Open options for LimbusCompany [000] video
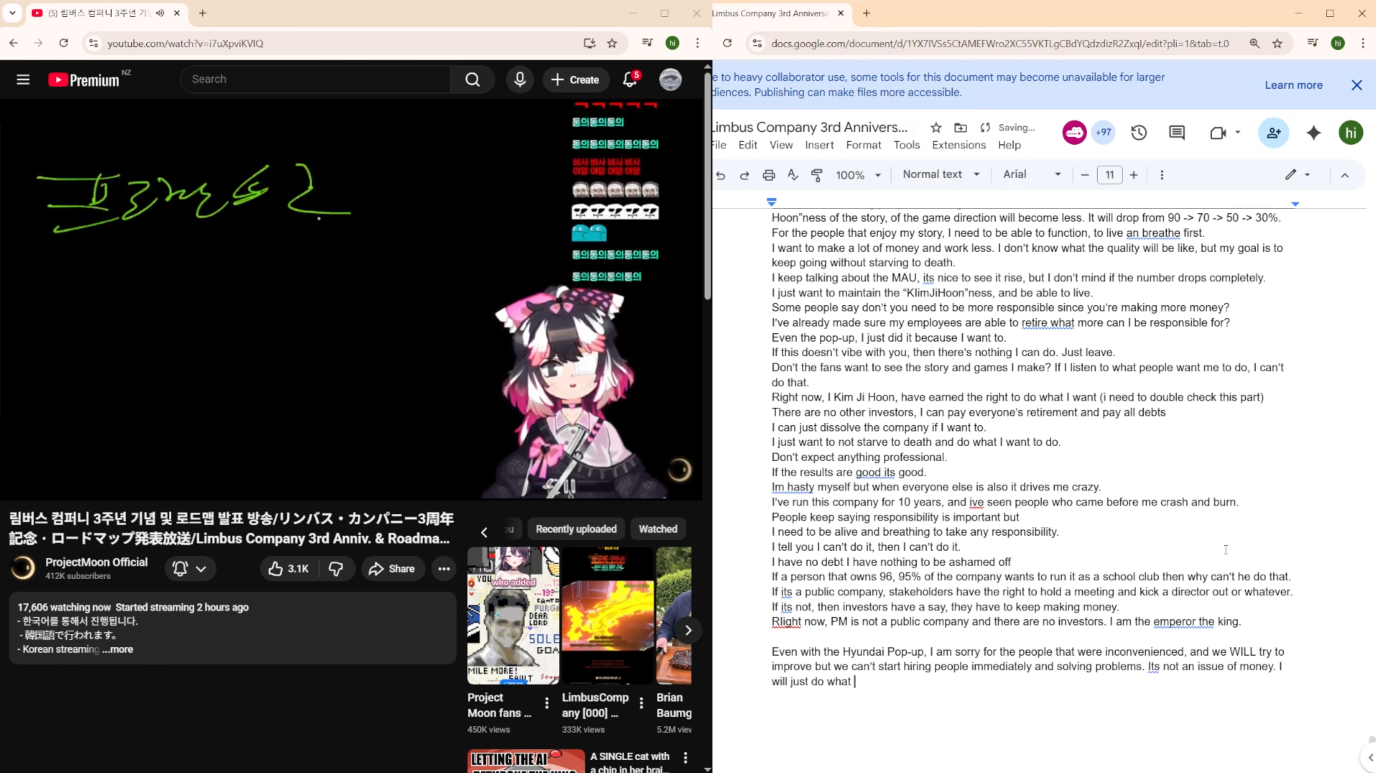The width and height of the screenshot is (1376, 773). tap(642, 704)
